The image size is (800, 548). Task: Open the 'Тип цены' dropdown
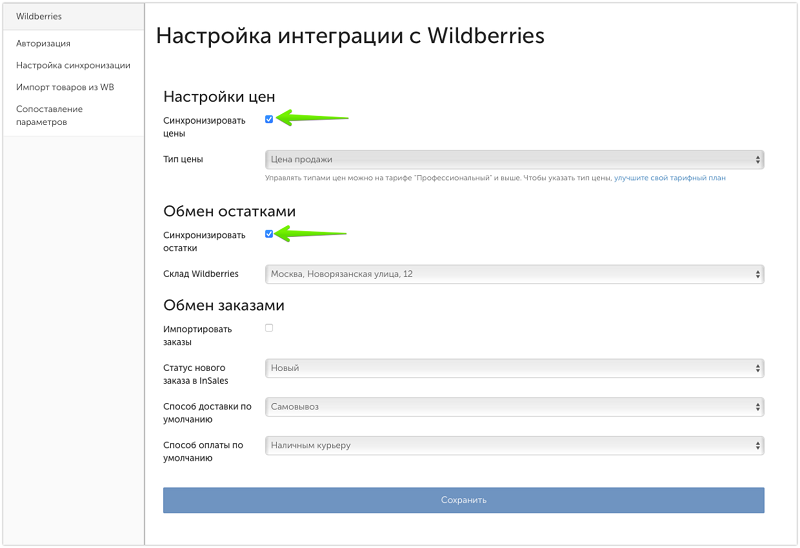coord(514,160)
